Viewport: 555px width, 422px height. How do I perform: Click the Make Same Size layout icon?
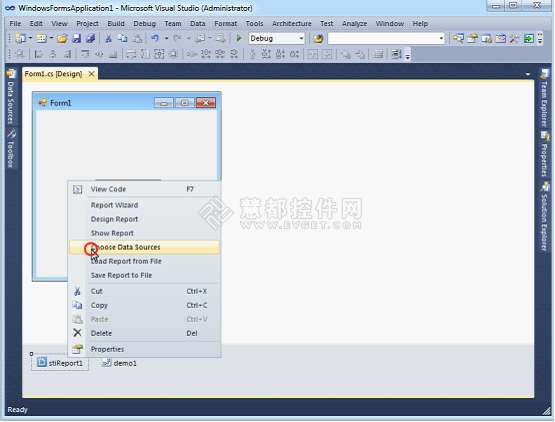pos(159,54)
